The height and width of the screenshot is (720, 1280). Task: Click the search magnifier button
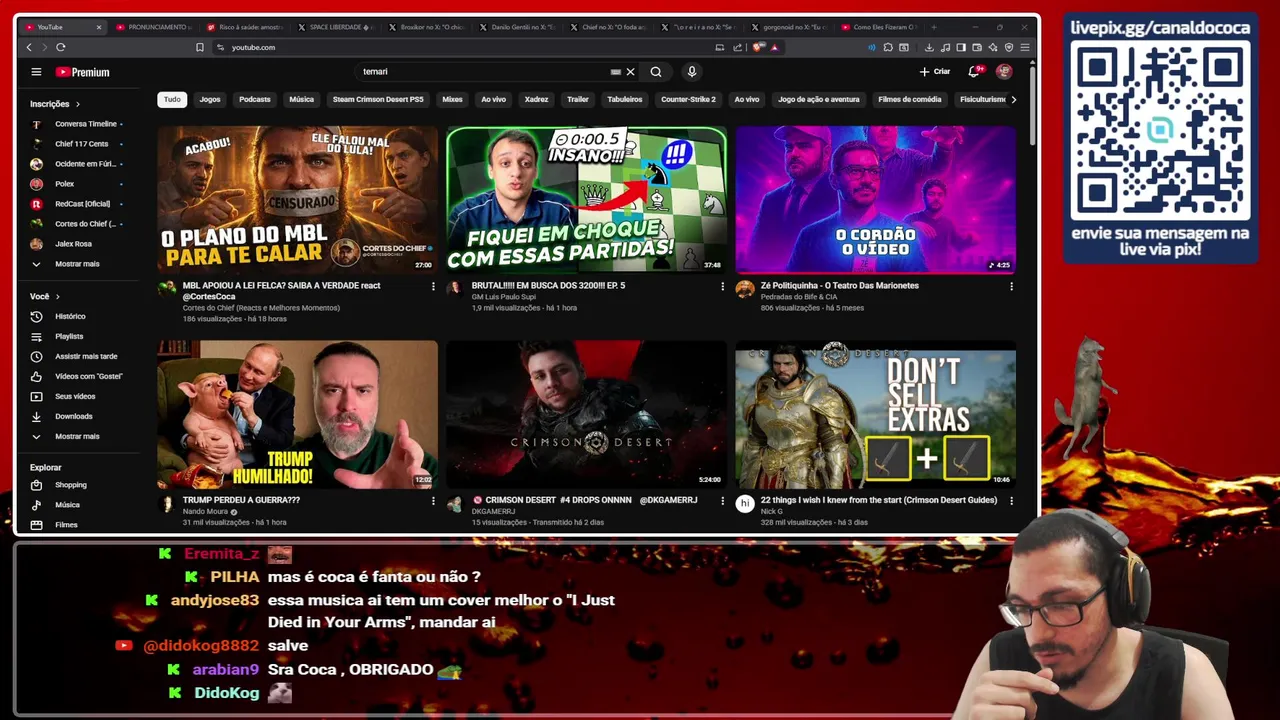[656, 72]
